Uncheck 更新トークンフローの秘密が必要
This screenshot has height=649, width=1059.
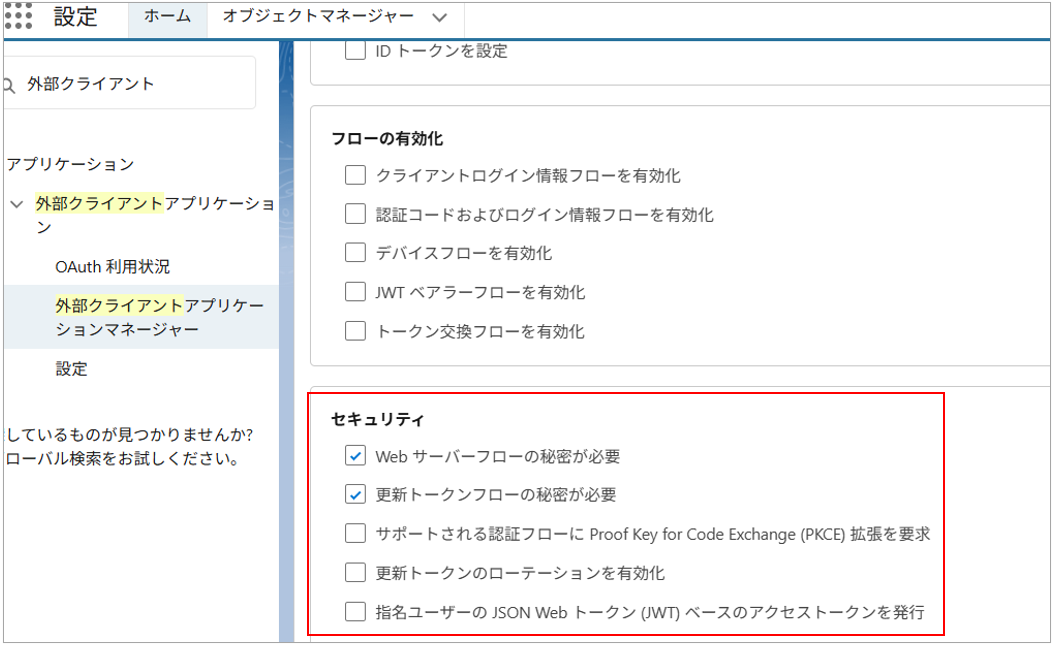(x=355, y=495)
